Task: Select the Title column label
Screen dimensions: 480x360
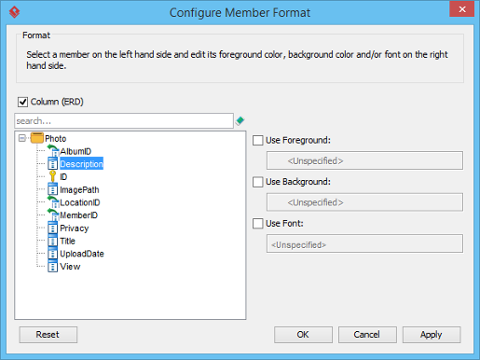Action: click(x=68, y=241)
